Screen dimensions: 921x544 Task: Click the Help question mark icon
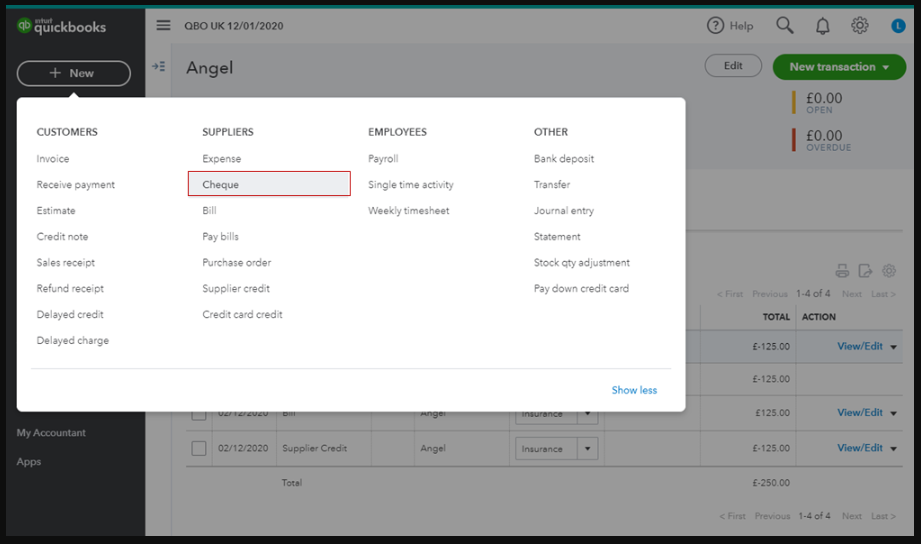[715, 26]
